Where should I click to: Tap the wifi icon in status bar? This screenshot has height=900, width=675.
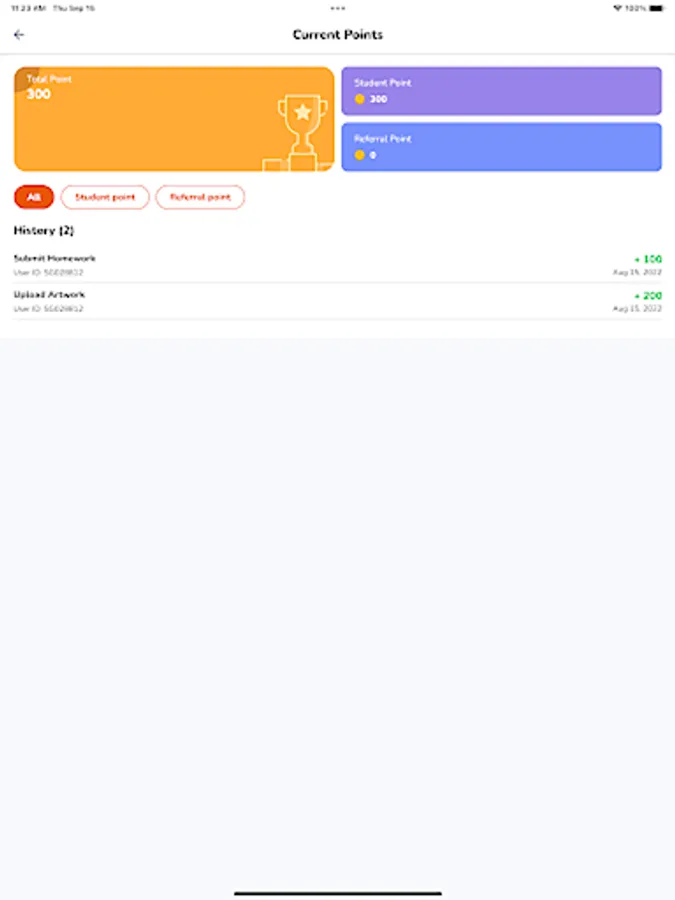point(617,8)
